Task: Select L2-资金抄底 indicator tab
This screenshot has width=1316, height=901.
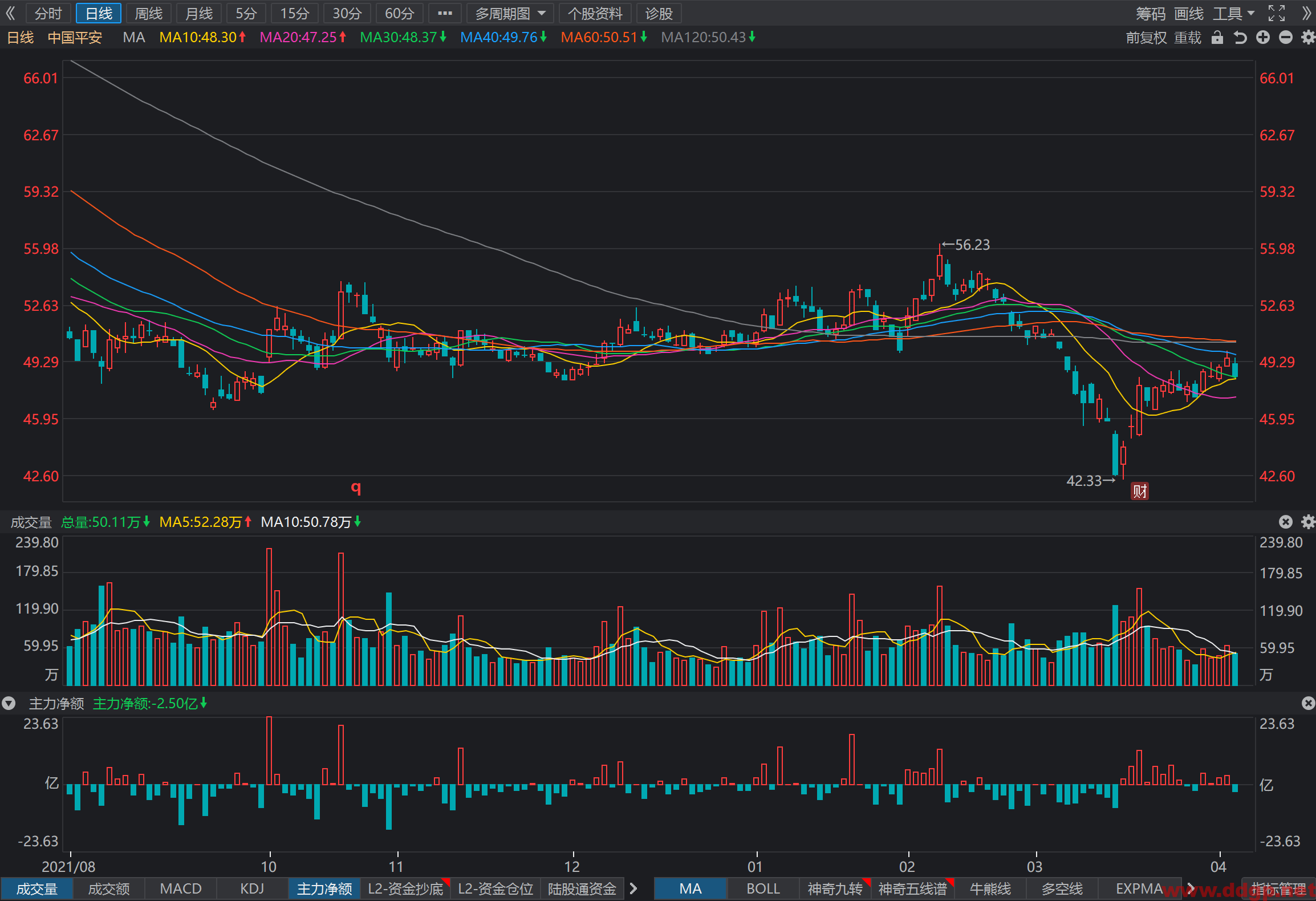Action: click(405, 888)
